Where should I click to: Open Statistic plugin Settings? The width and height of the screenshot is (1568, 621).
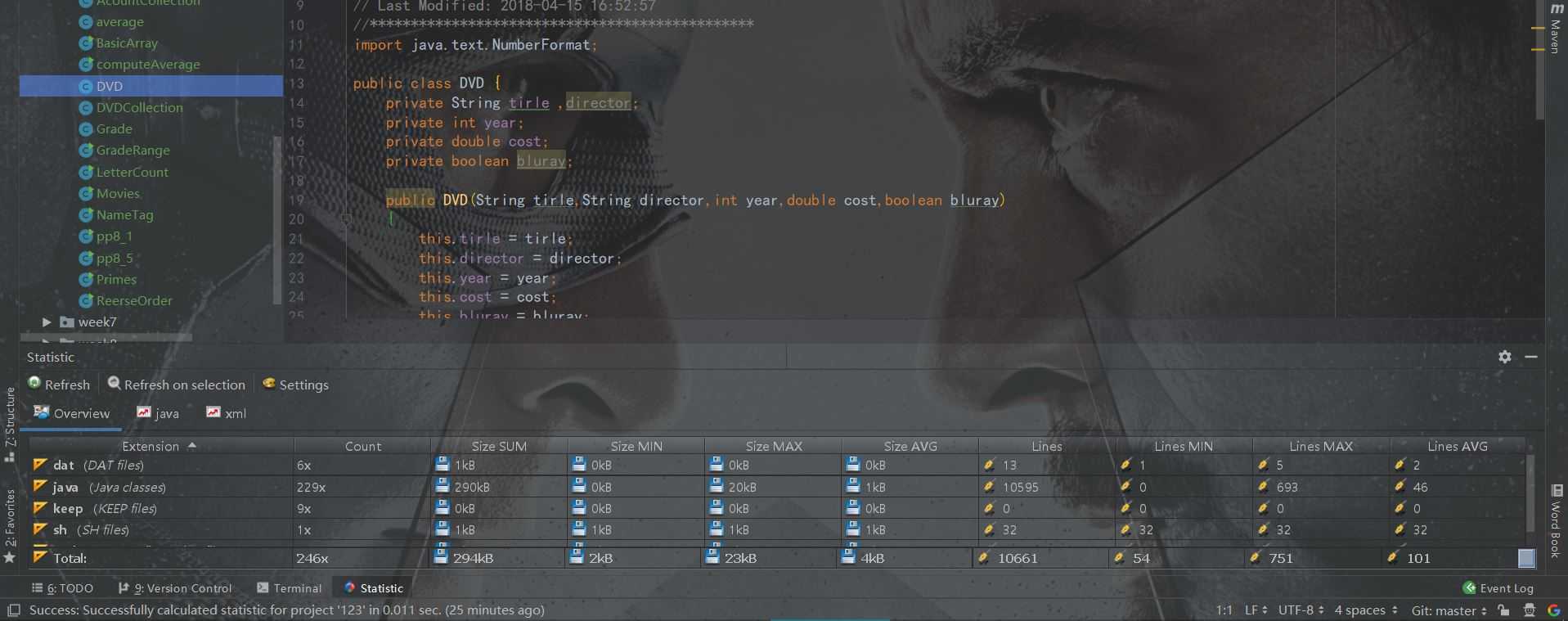pyautogui.click(x=295, y=385)
